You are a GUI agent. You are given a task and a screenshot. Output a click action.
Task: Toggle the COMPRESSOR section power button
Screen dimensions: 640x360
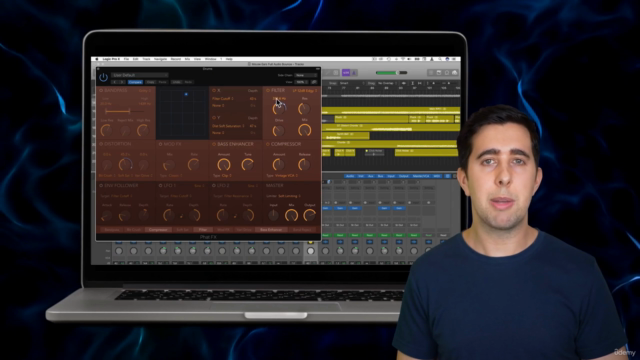coord(268,144)
